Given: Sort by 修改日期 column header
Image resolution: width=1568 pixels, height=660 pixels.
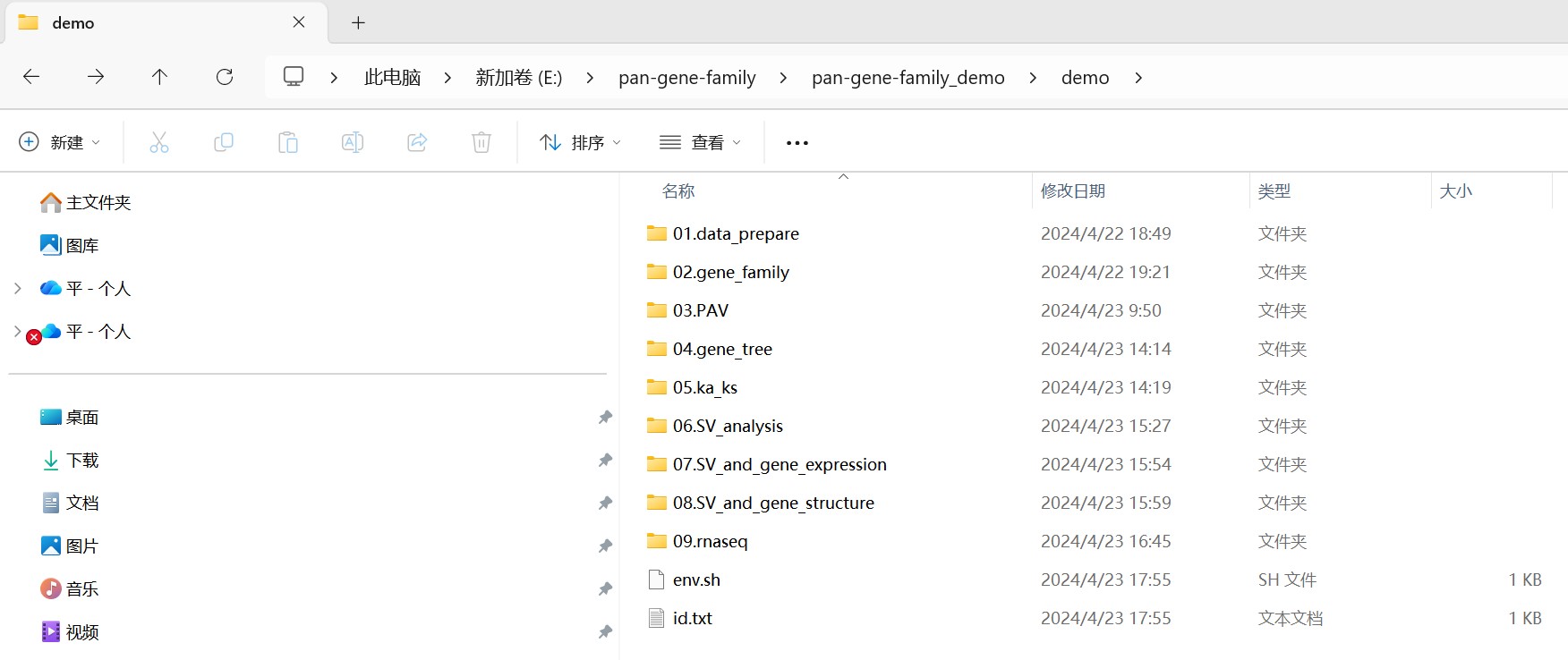Looking at the screenshot, I should point(1072,190).
